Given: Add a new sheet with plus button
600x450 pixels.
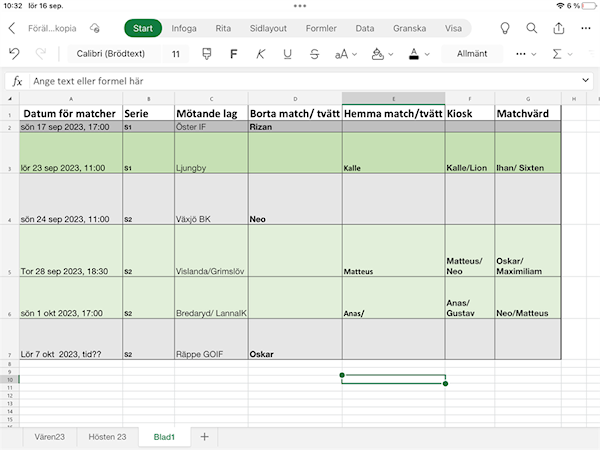Looking at the screenshot, I should click(204, 437).
